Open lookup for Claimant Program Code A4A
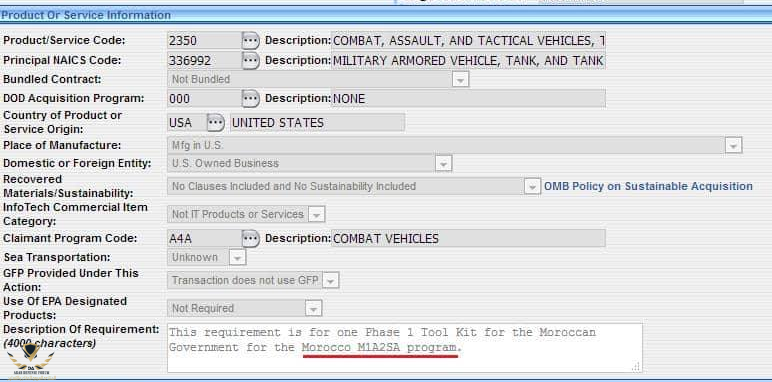This screenshot has width=772, height=382. pos(251,239)
